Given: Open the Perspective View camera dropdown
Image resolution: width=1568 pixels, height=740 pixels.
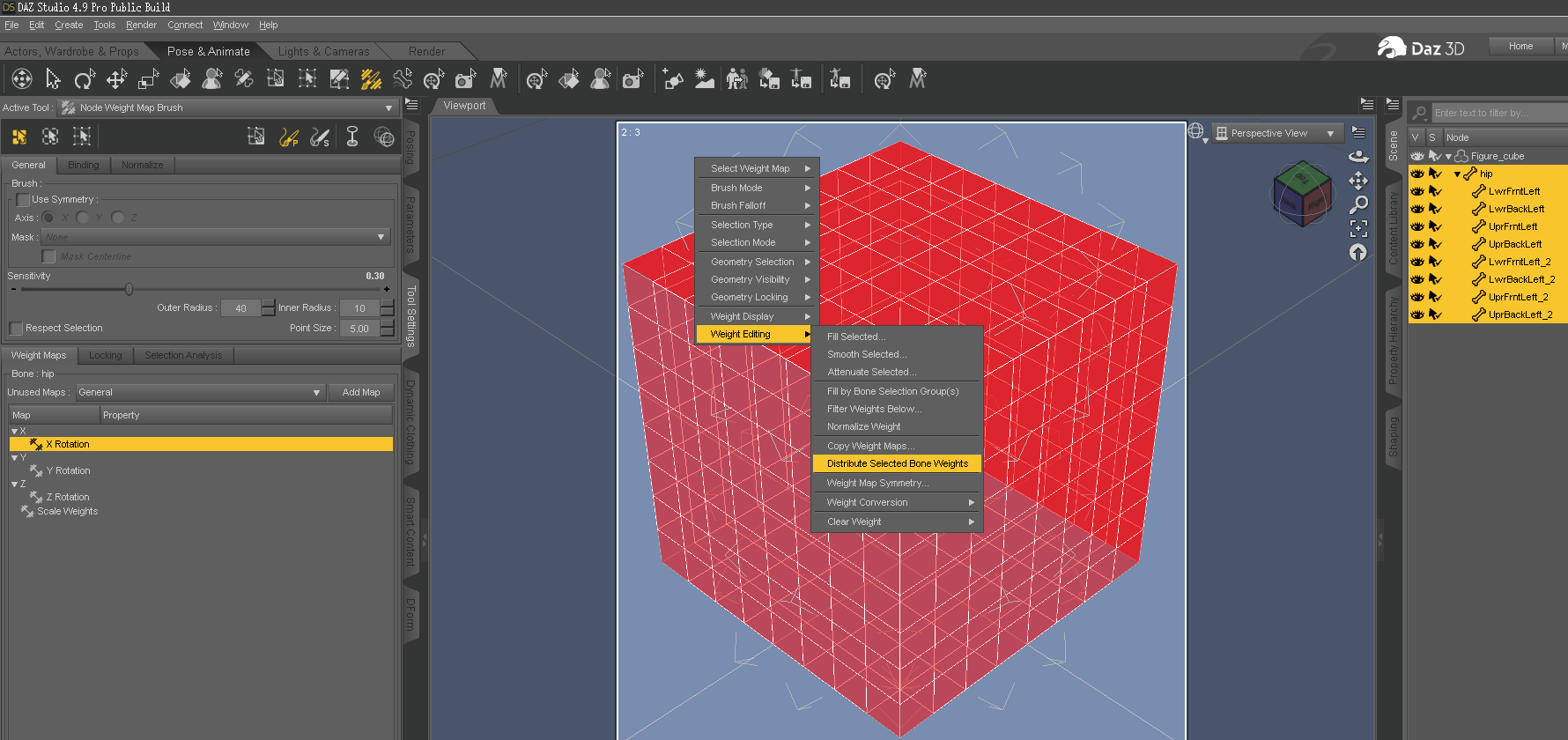Looking at the screenshot, I should click(x=1277, y=133).
